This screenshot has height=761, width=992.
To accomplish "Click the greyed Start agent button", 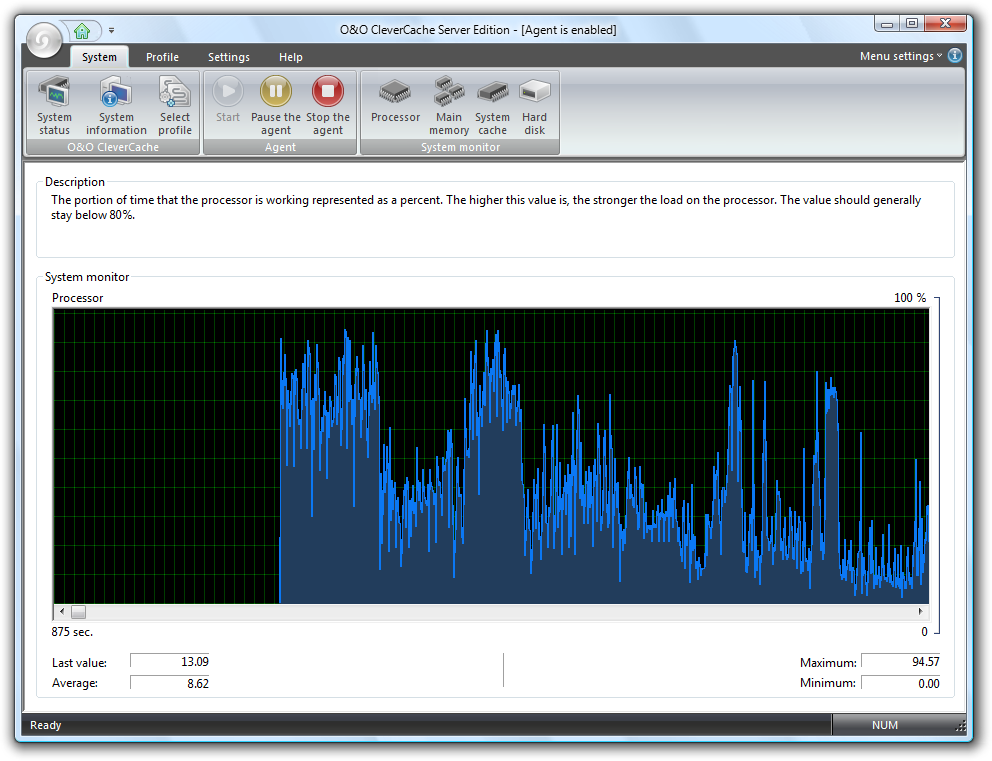I will (x=228, y=99).
